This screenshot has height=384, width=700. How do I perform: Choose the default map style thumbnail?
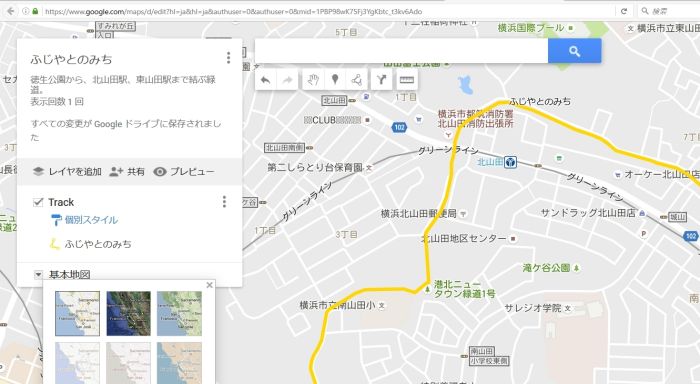77,313
